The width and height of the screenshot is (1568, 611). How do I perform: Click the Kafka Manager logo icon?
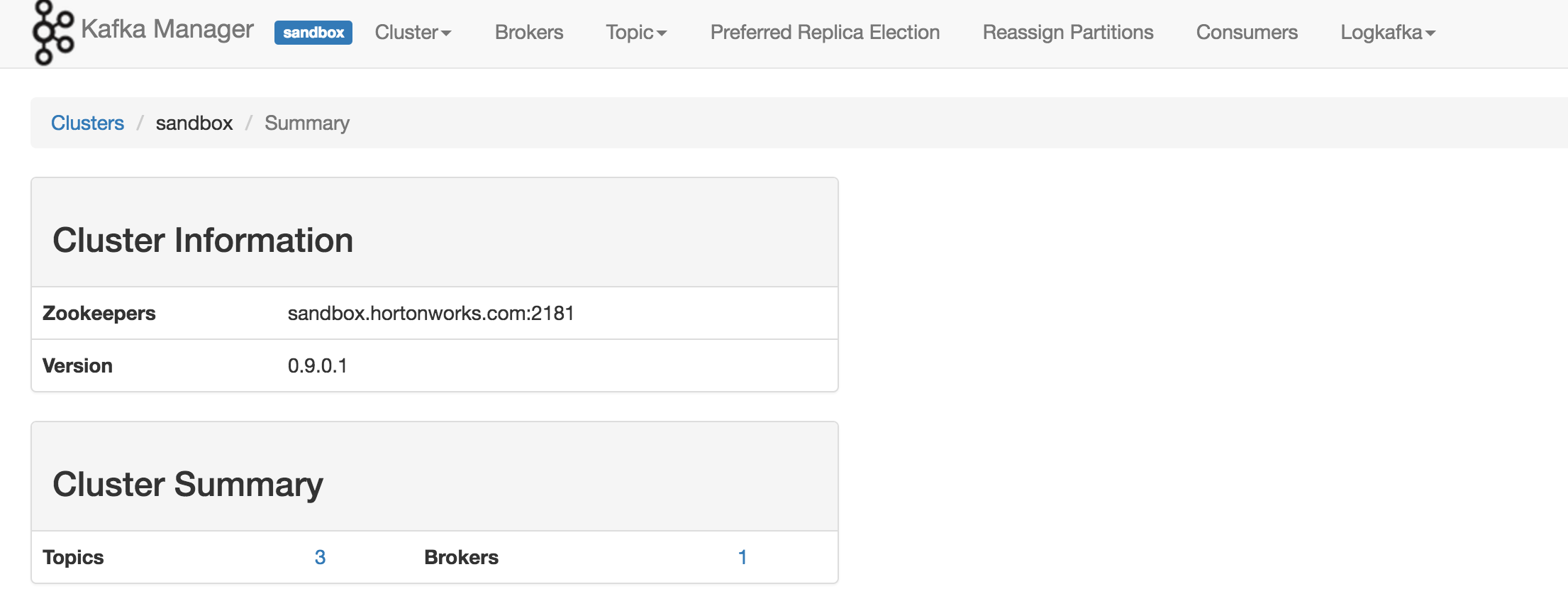click(x=52, y=33)
